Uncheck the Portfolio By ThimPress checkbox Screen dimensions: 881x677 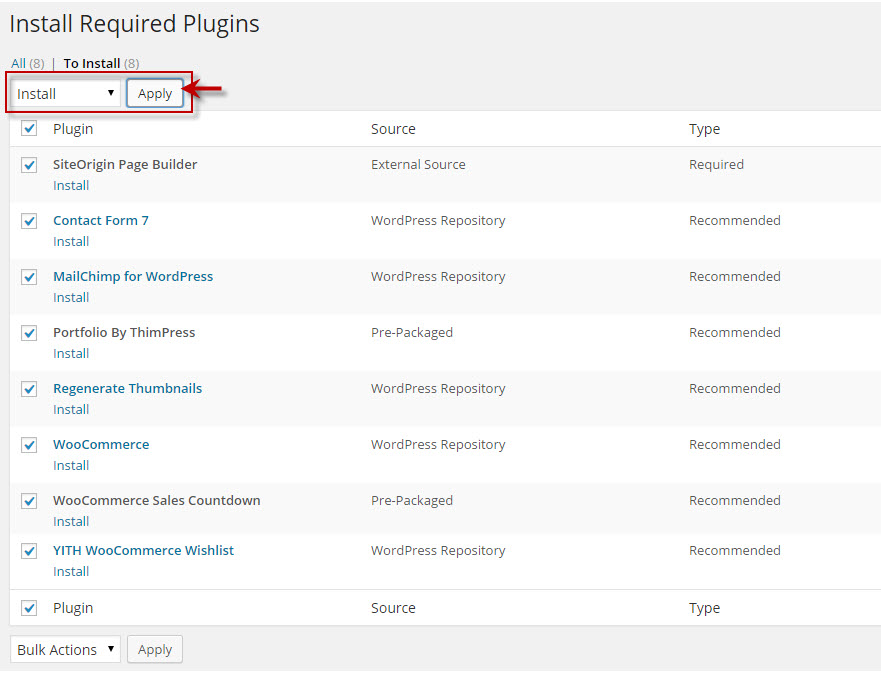pyautogui.click(x=29, y=333)
